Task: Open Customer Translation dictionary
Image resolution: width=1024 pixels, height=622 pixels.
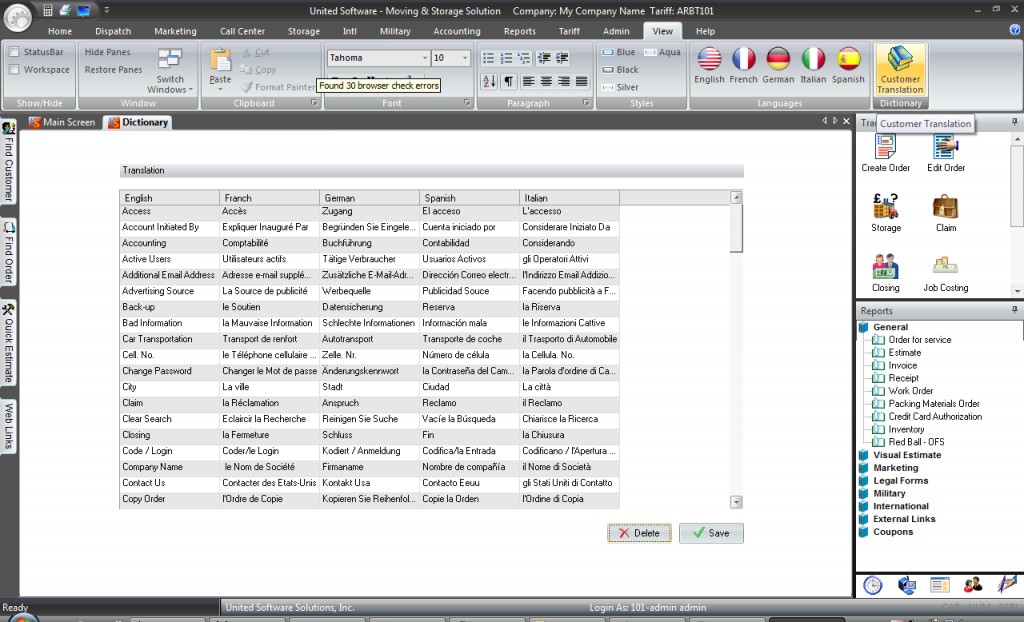Action: point(901,70)
